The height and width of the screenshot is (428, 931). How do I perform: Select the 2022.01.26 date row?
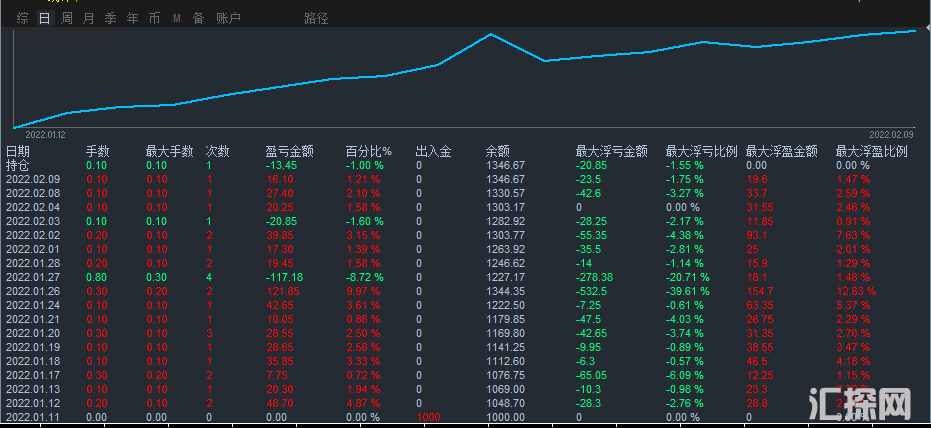(34, 291)
